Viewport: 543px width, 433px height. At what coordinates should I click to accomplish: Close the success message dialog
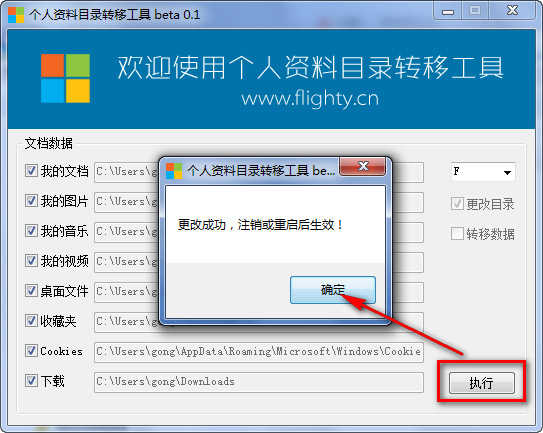pos(363,166)
